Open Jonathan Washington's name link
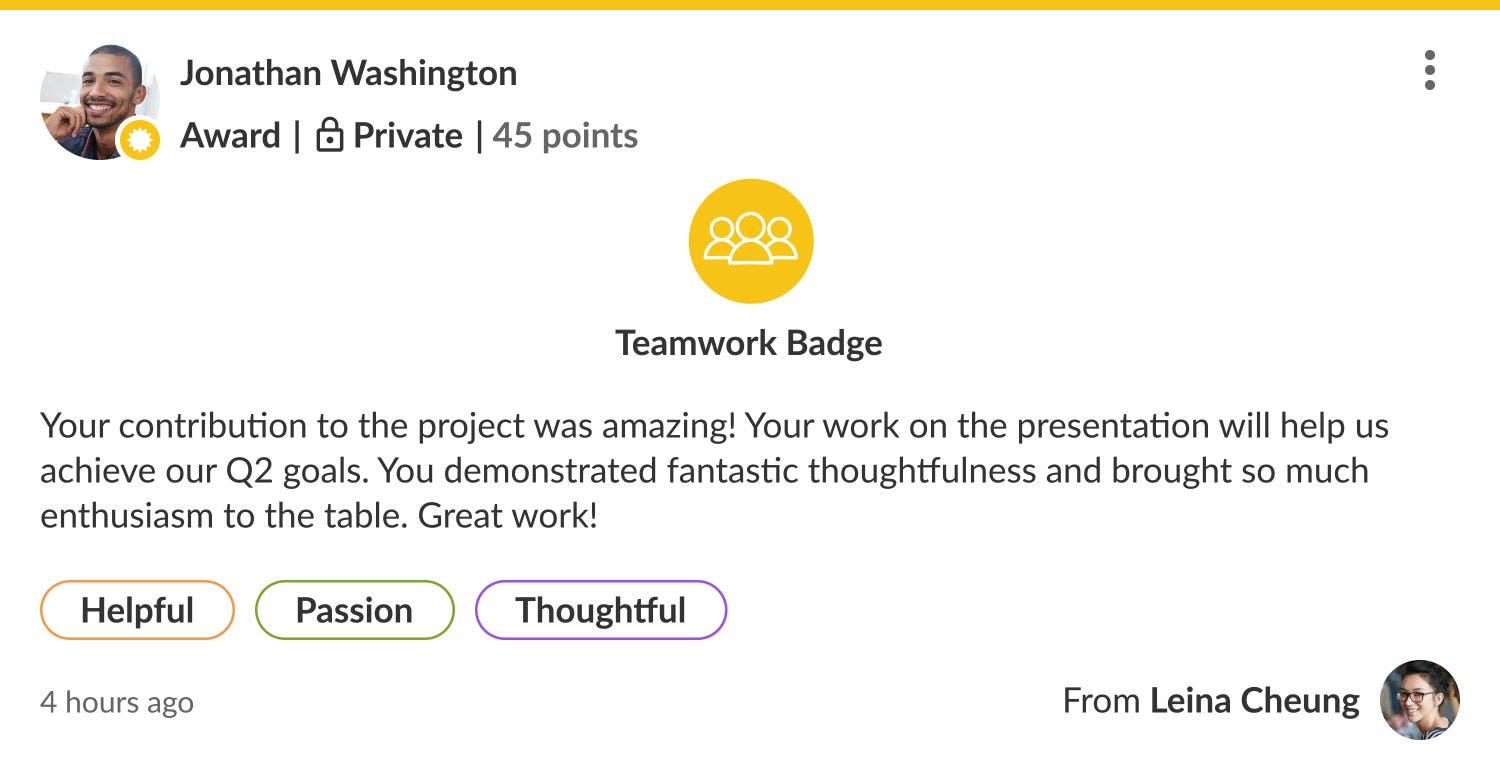Screen dimensions: 1500x760 pos(348,73)
